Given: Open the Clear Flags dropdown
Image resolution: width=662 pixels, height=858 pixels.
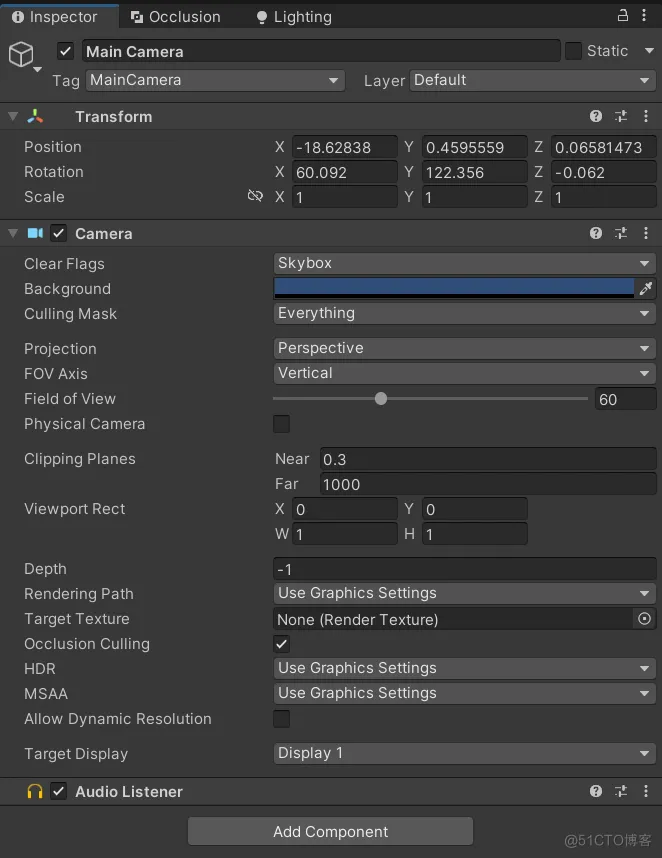Looking at the screenshot, I should point(464,263).
